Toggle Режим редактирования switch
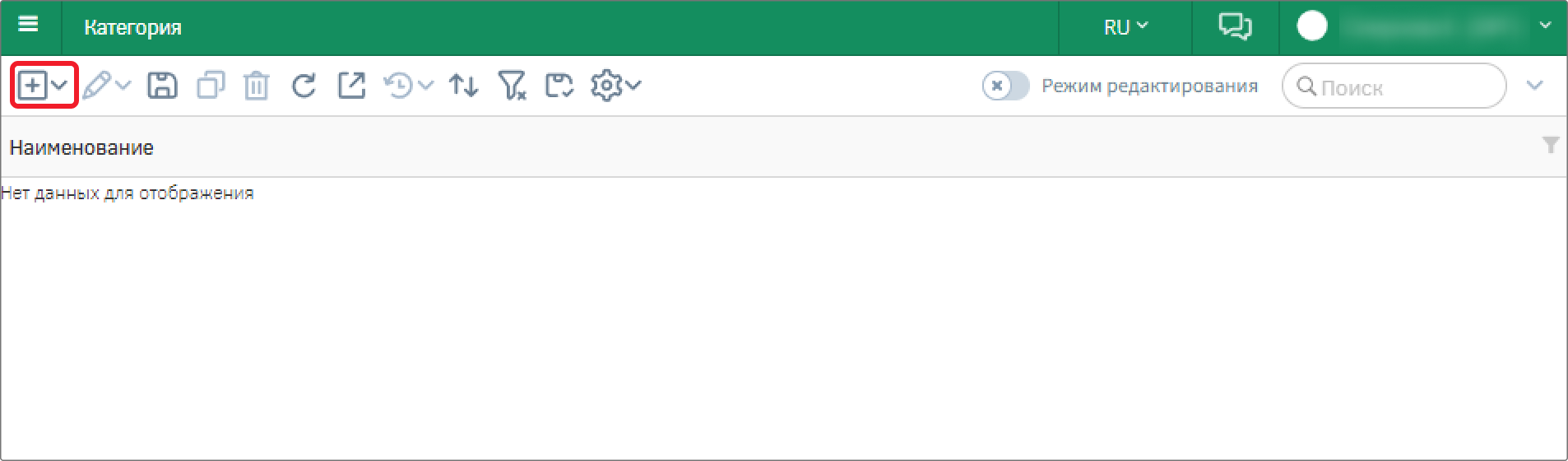1568x461 pixels. 1005,86
